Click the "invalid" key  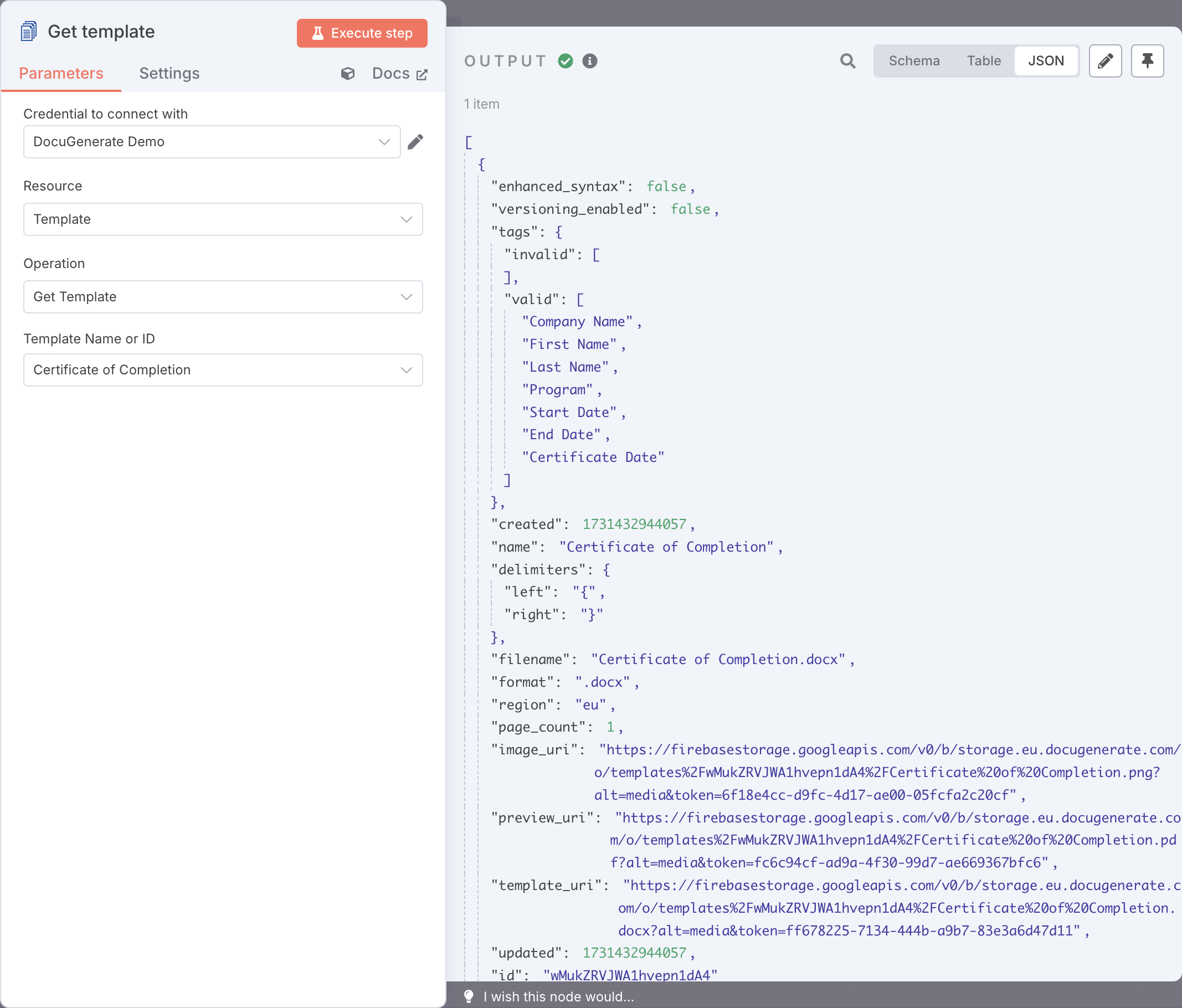(539, 254)
